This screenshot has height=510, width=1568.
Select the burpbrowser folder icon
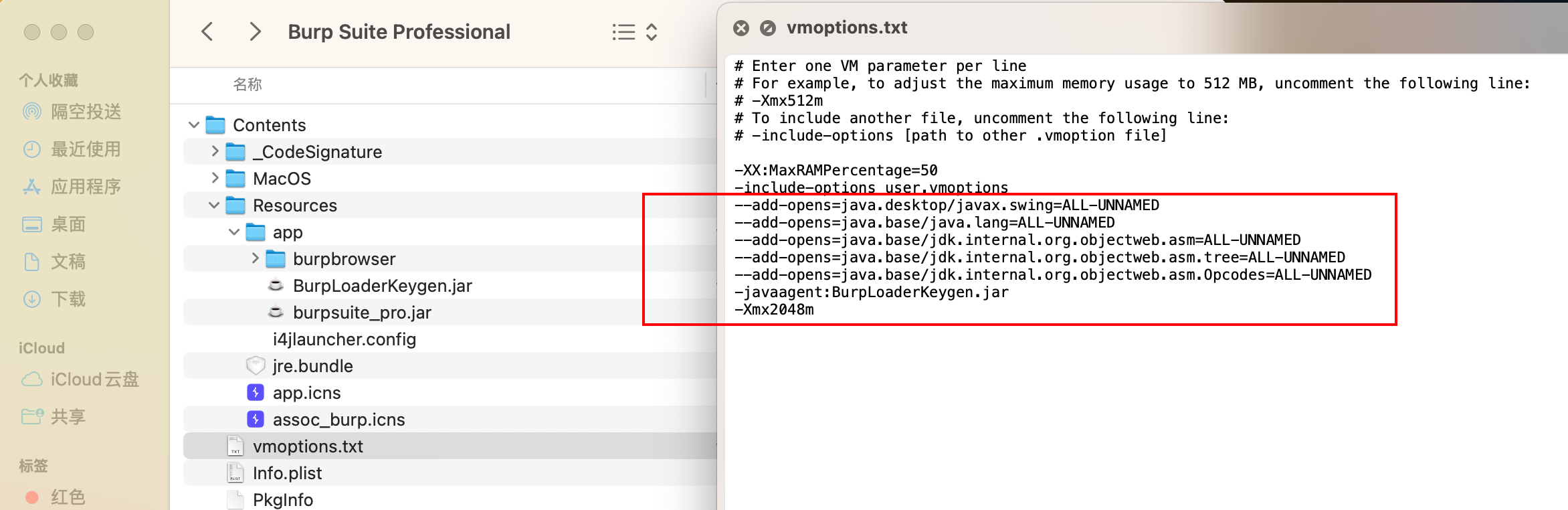[x=276, y=258]
